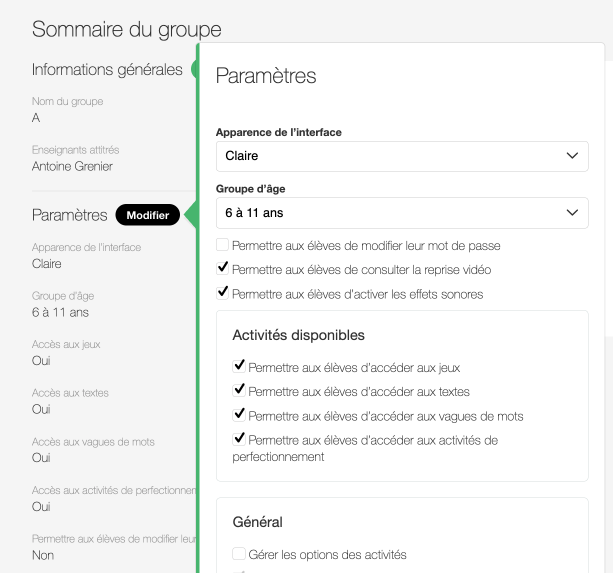
Task: Click the Paramètres heading left of Modifier
Action: click(x=69, y=215)
